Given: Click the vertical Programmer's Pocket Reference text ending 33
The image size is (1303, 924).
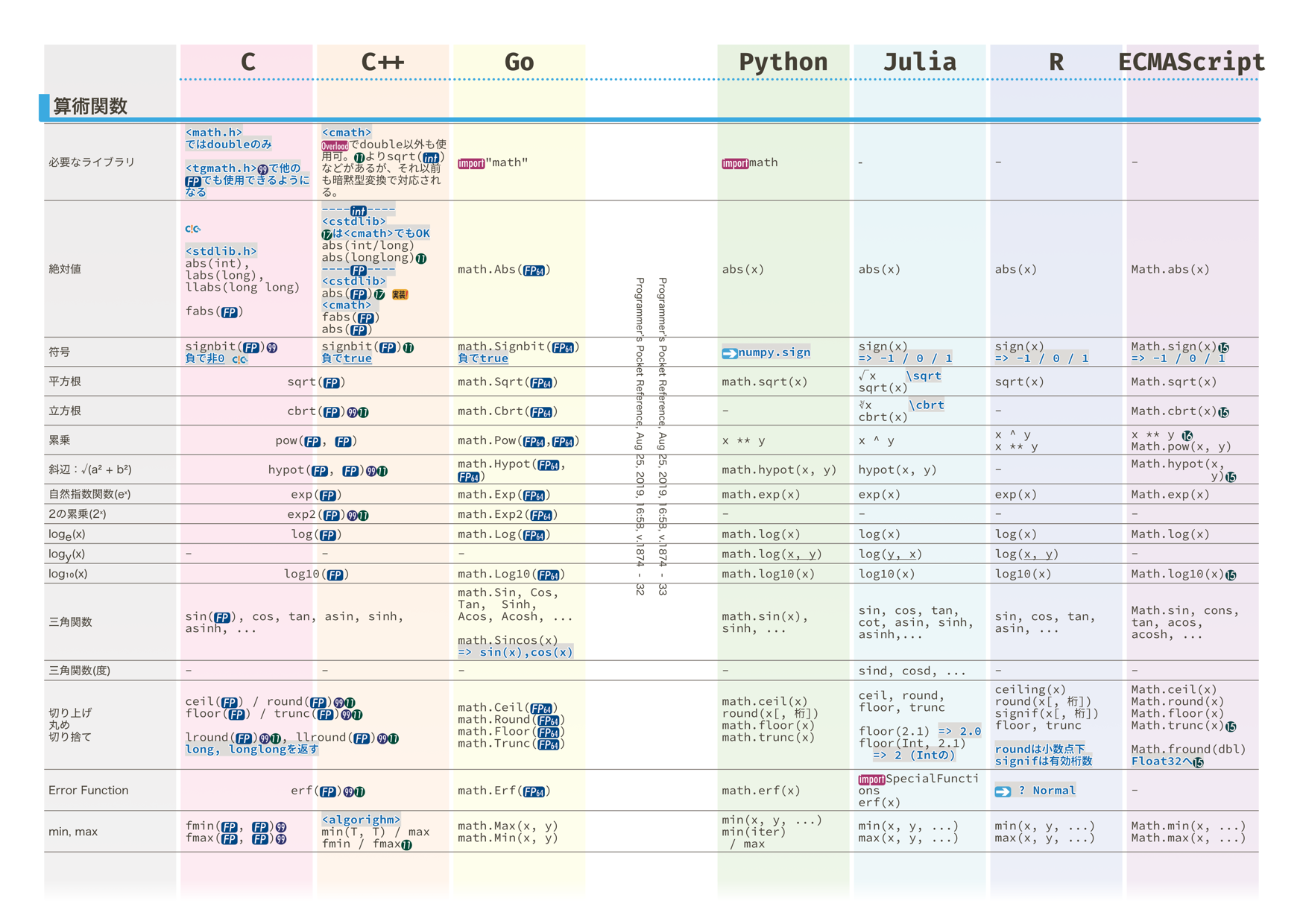Looking at the screenshot, I should pos(662,437).
